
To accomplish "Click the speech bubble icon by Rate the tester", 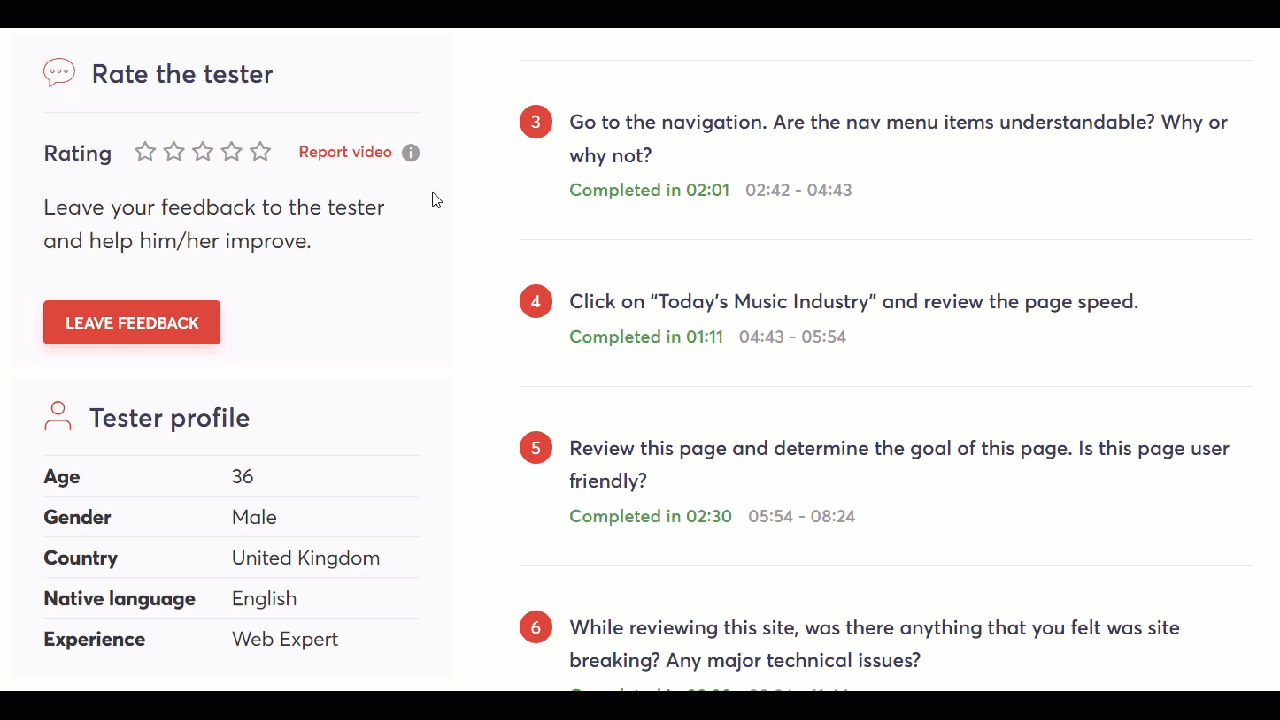I will pyautogui.click(x=59, y=73).
